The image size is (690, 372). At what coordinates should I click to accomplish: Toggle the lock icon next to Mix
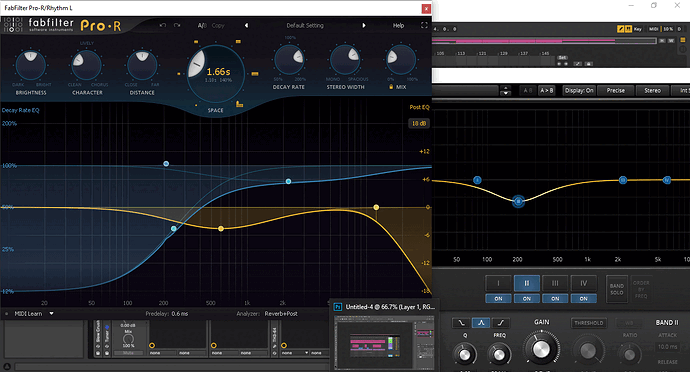point(391,87)
